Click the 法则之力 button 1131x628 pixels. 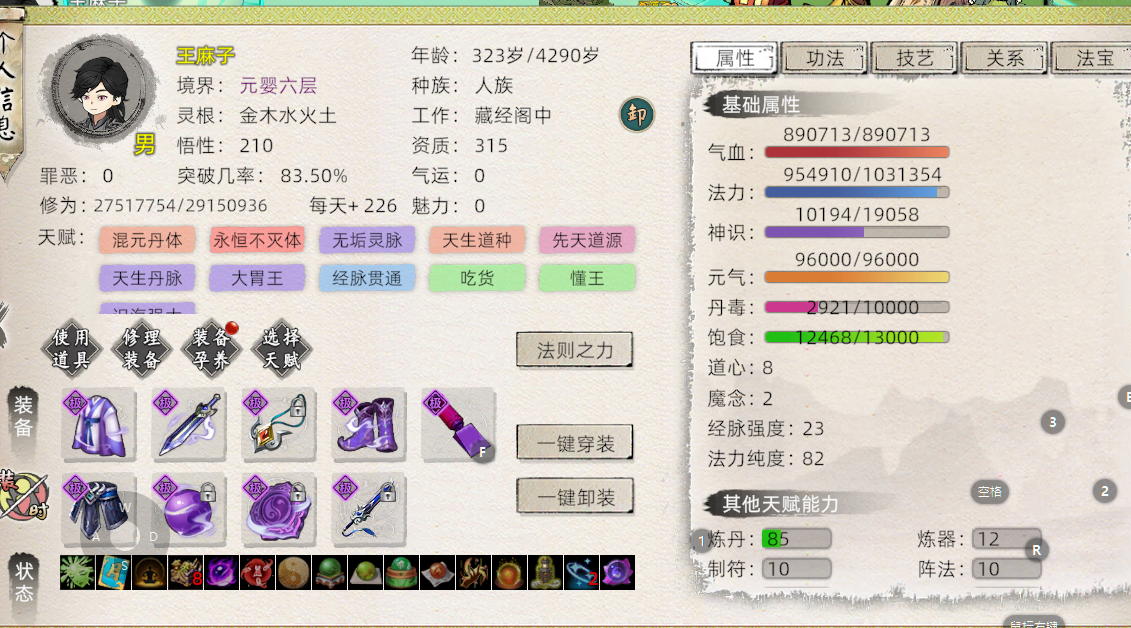[575, 350]
